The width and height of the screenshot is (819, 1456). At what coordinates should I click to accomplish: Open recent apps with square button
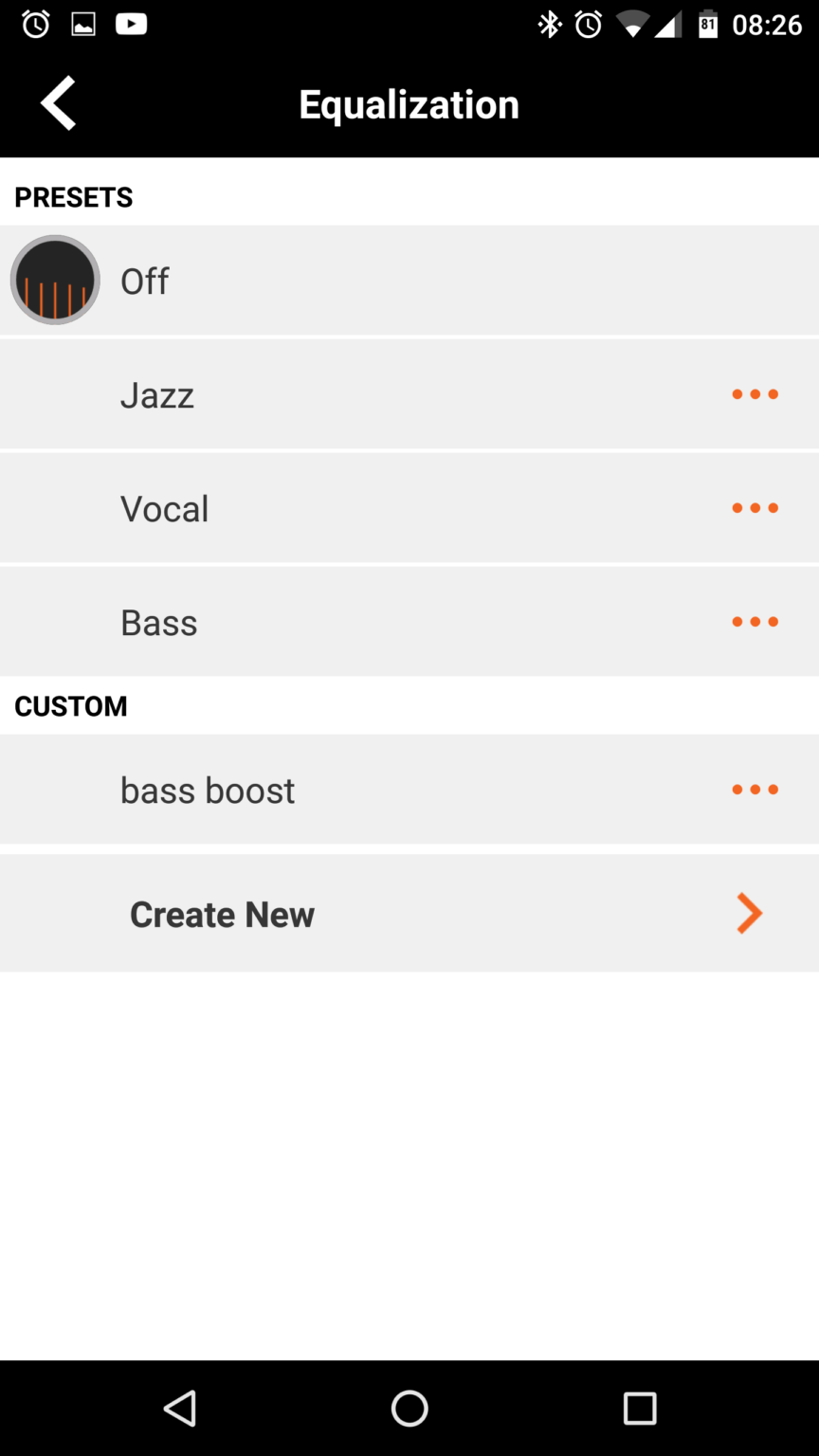point(640,1409)
